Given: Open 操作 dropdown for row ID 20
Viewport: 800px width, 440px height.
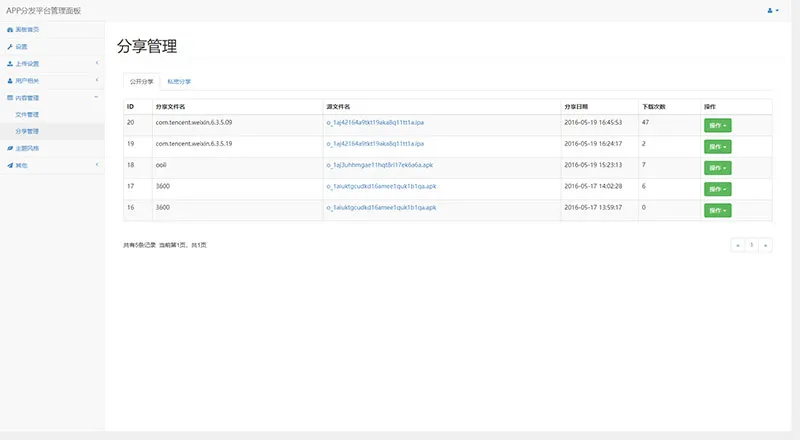Looking at the screenshot, I should click(x=717, y=125).
